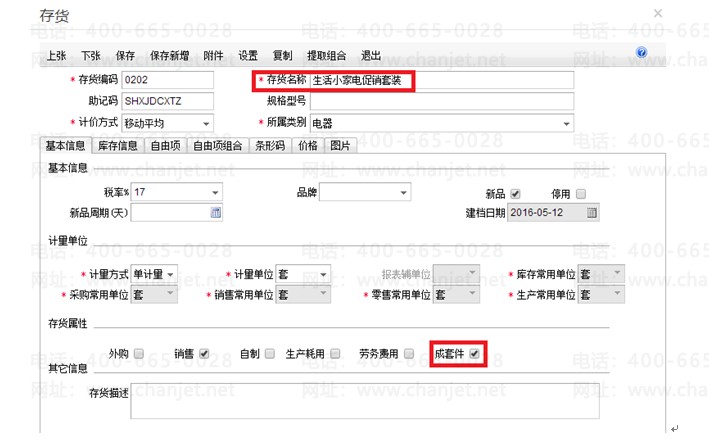The width and height of the screenshot is (709, 441).
Task: Enable the 外购 checkbox
Action: coord(139,353)
